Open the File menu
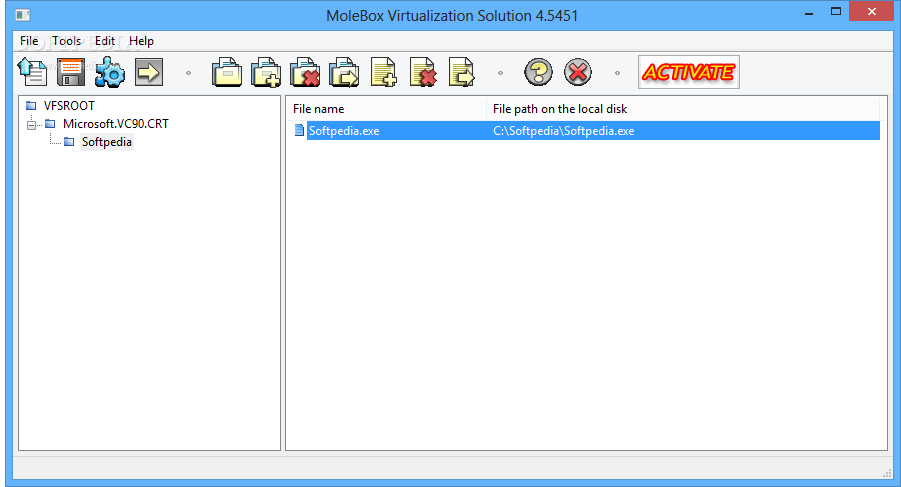 29,41
